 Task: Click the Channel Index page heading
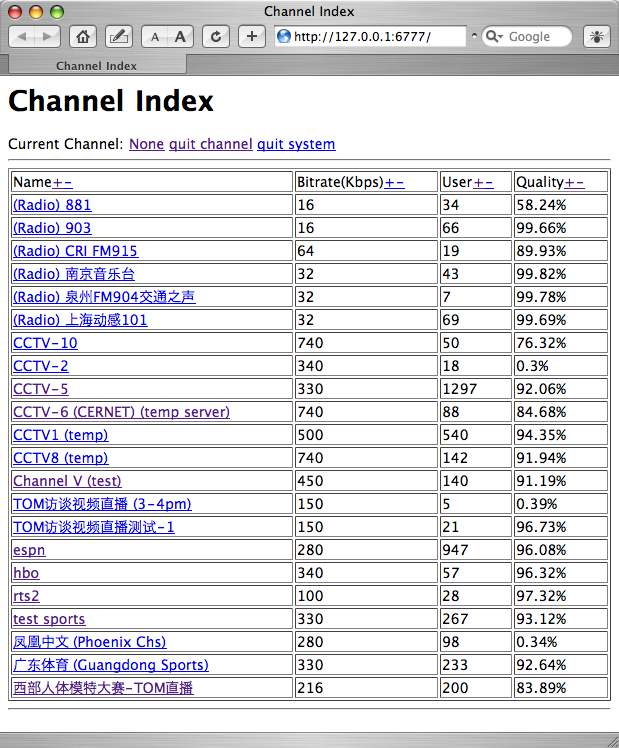[x=111, y=101]
